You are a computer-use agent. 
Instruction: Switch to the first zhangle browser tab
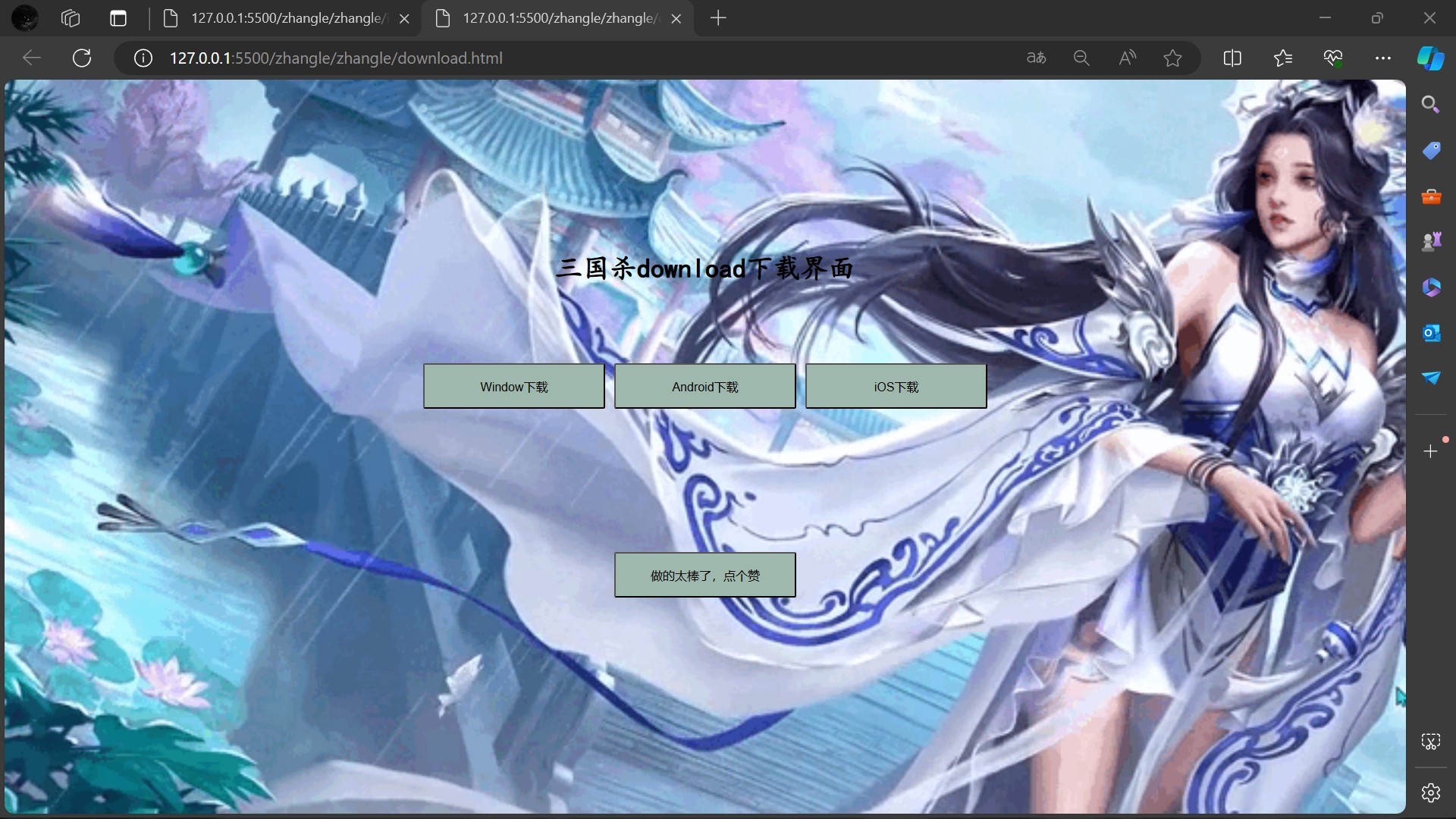pyautogui.click(x=286, y=18)
